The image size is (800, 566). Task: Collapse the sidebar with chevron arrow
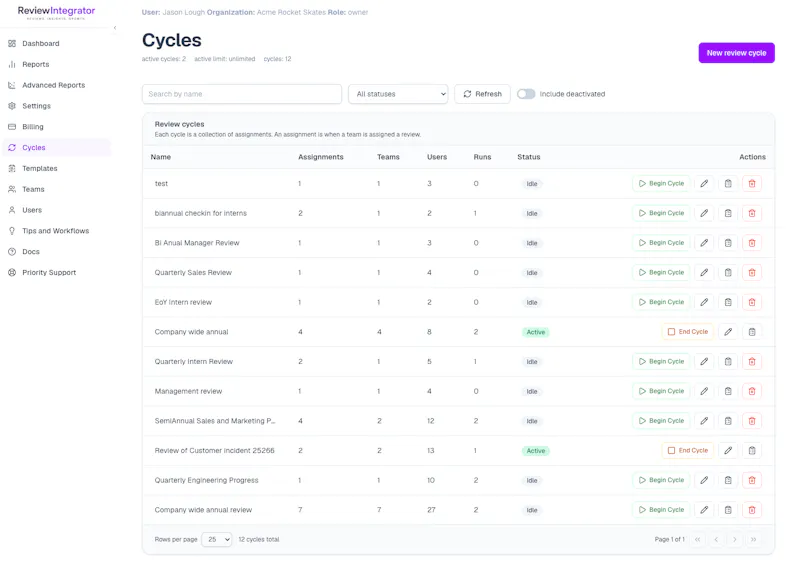point(115,28)
